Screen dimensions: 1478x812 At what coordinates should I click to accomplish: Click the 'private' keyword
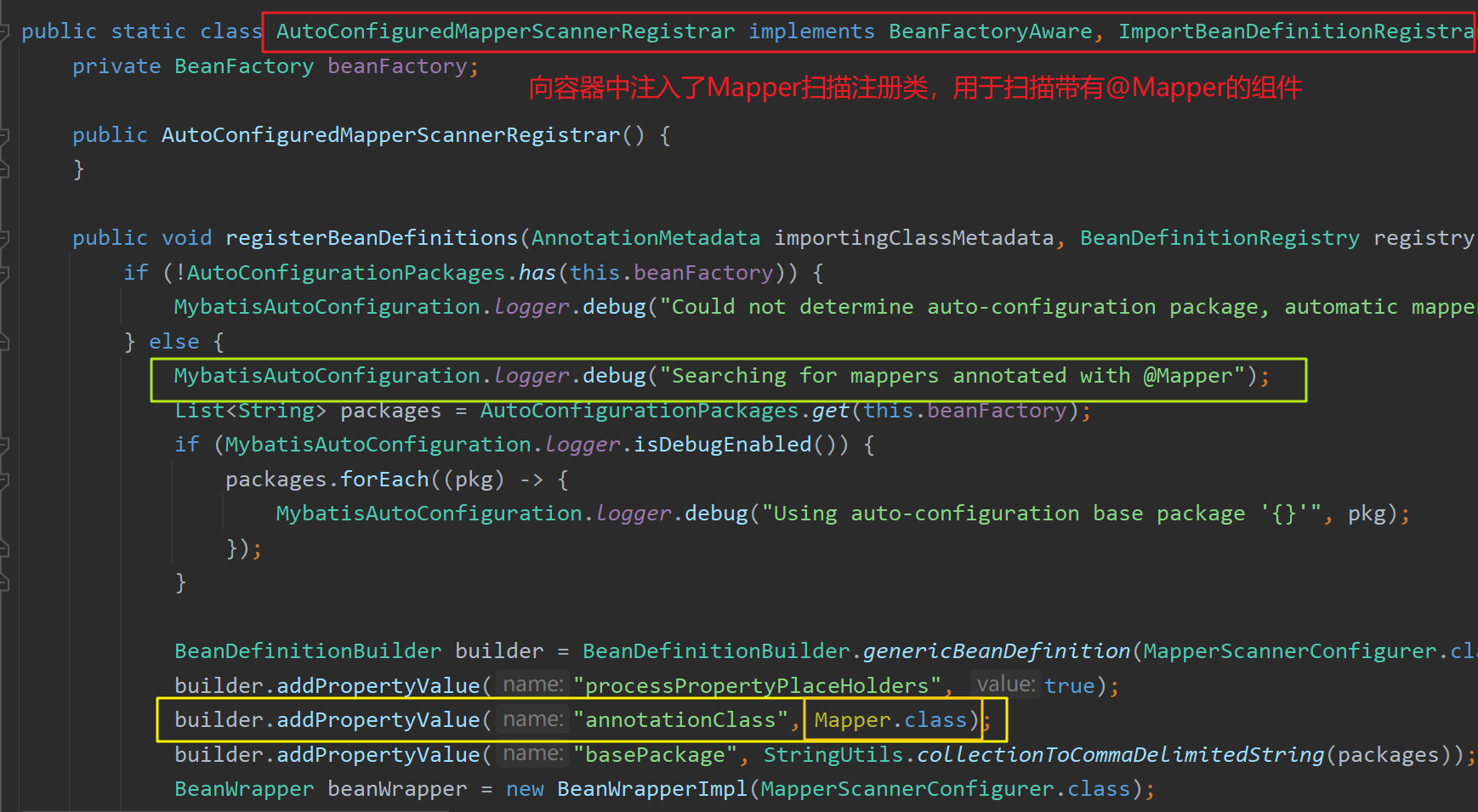point(117,66)
